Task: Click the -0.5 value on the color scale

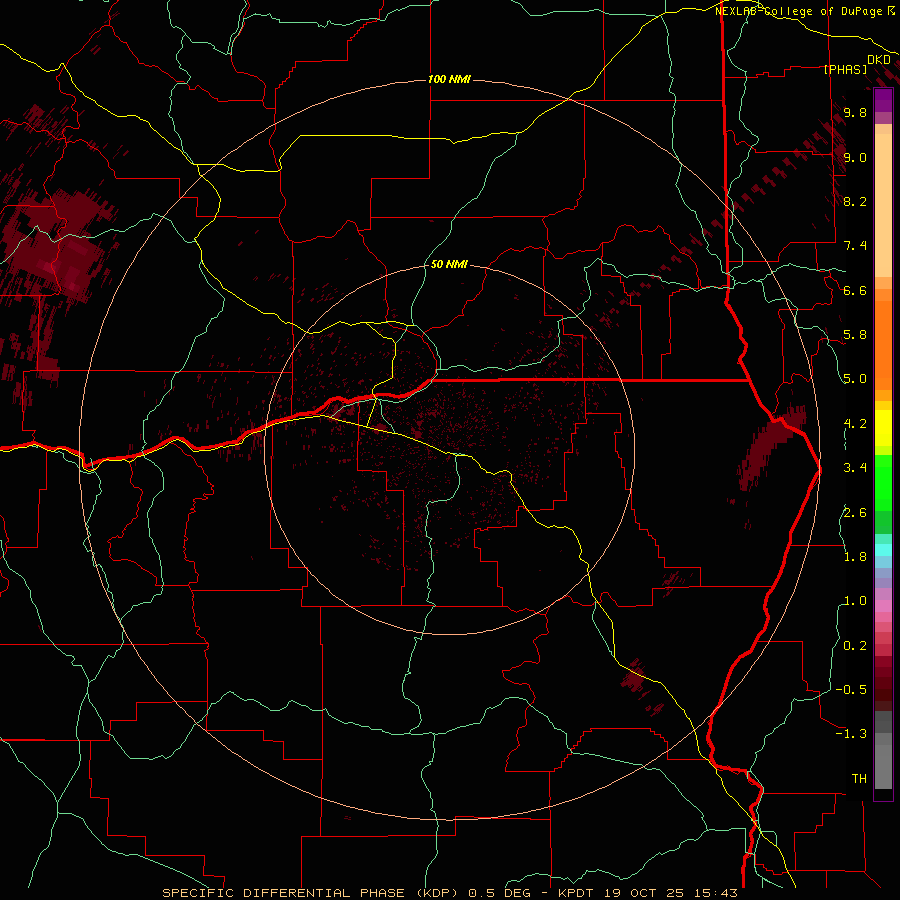Action: coord(851,690)
